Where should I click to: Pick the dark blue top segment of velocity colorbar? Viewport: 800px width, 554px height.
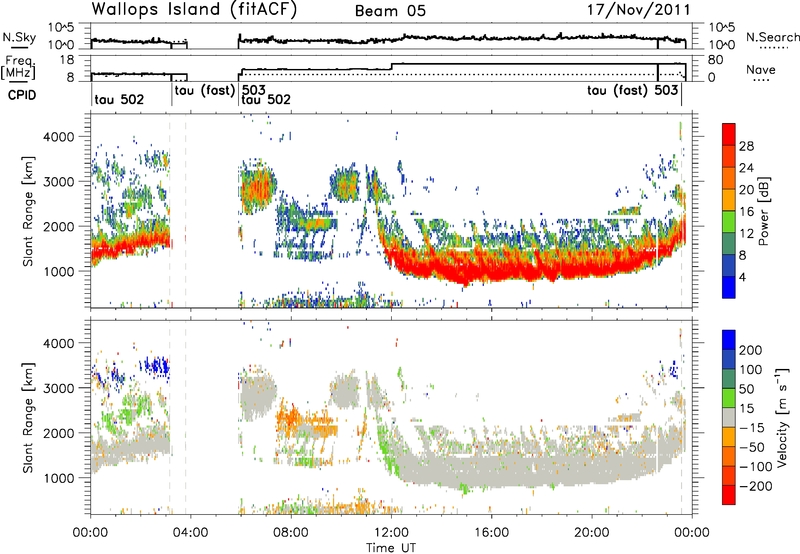tap(729, 340)
